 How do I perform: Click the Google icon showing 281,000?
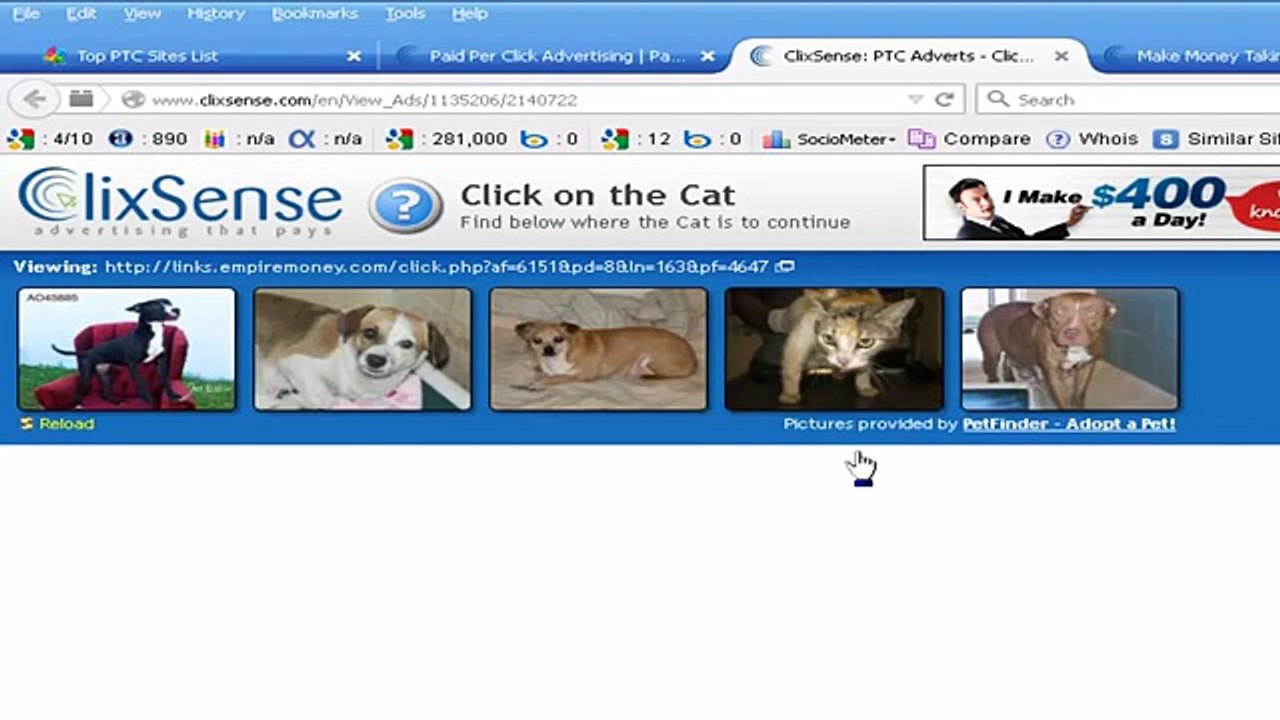coord(400,139)
